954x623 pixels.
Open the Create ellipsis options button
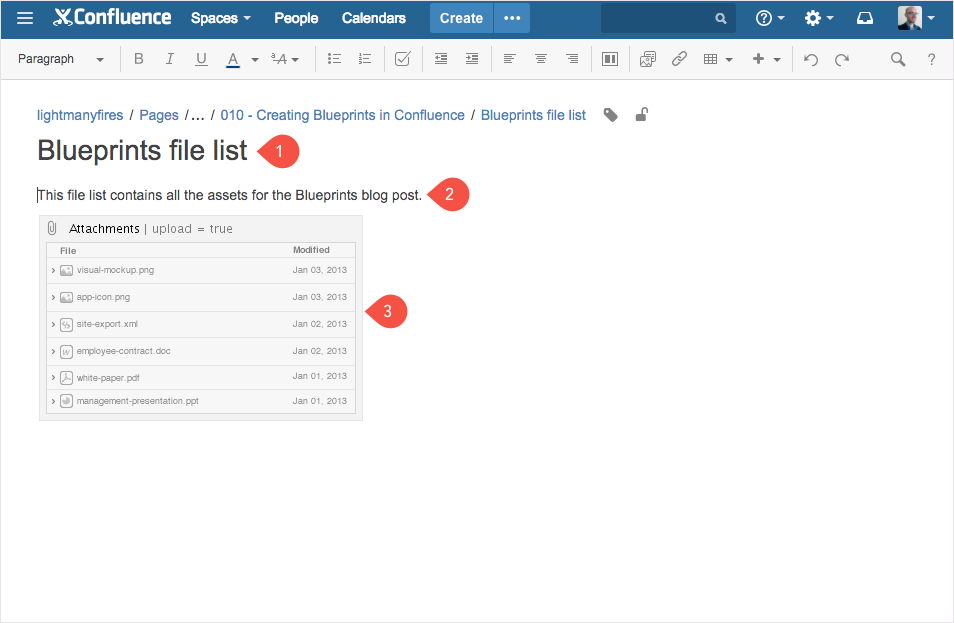point(512,18)
